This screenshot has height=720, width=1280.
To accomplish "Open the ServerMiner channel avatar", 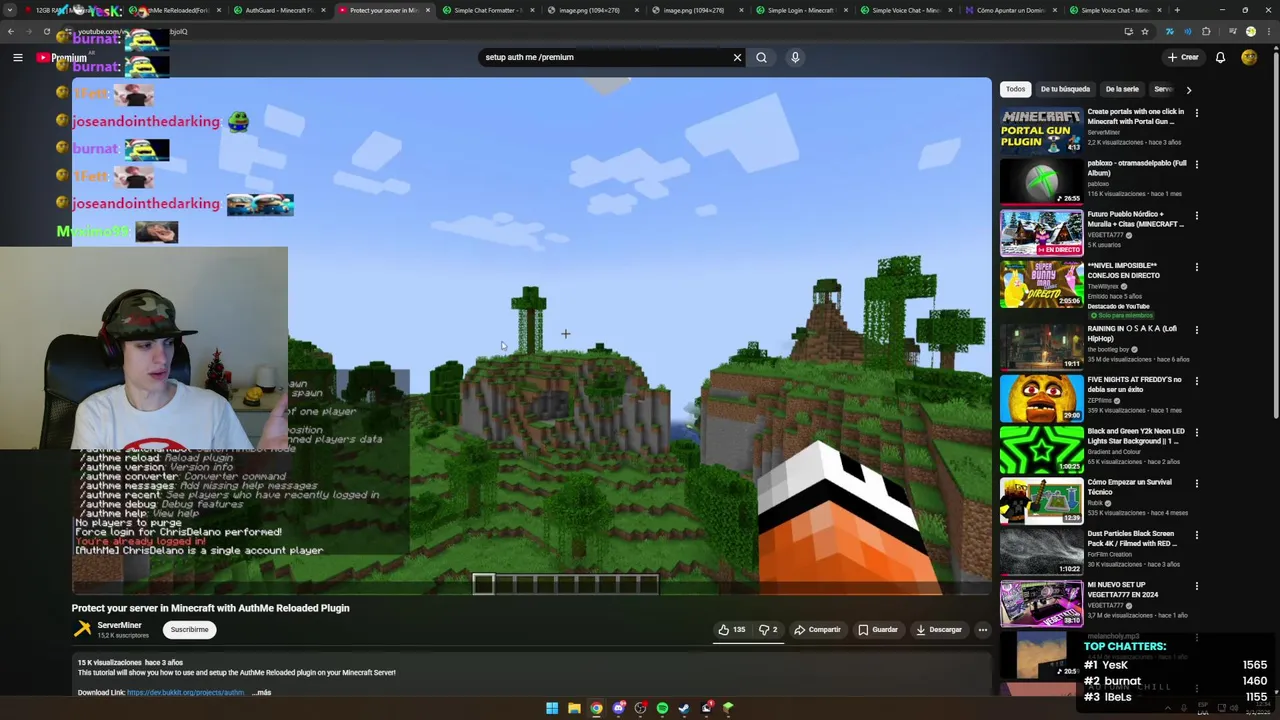I will (x=82, y=629).
